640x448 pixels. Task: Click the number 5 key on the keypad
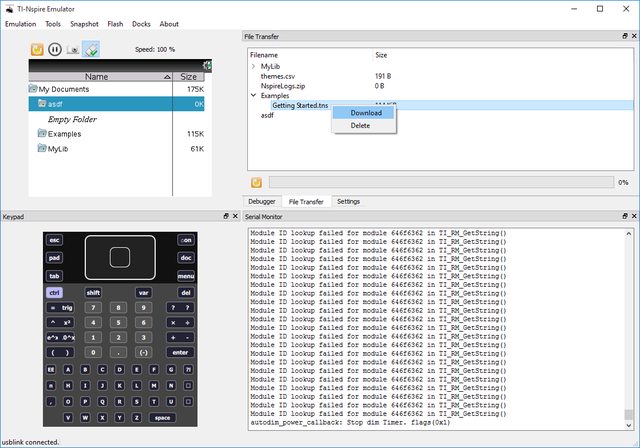click(118, 323)
